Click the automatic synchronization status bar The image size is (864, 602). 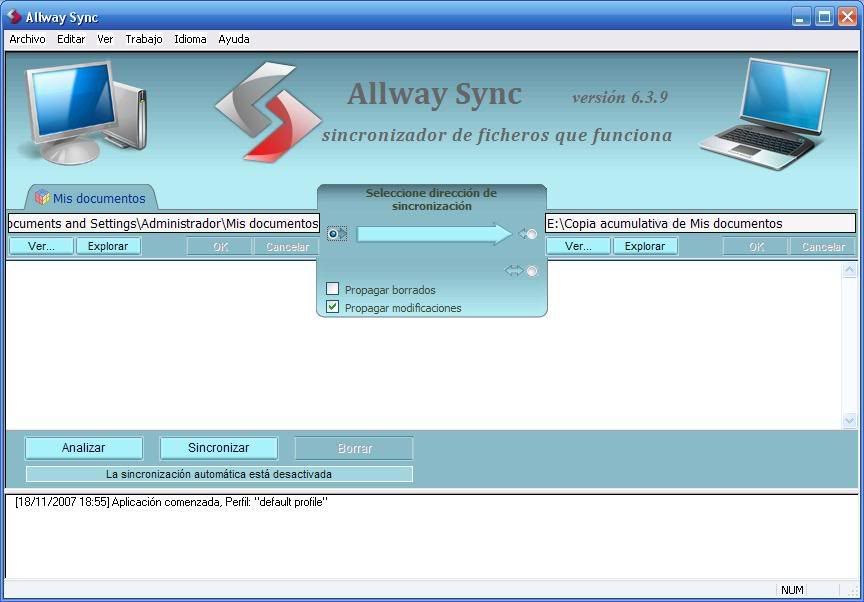click(x=219, y=474)
